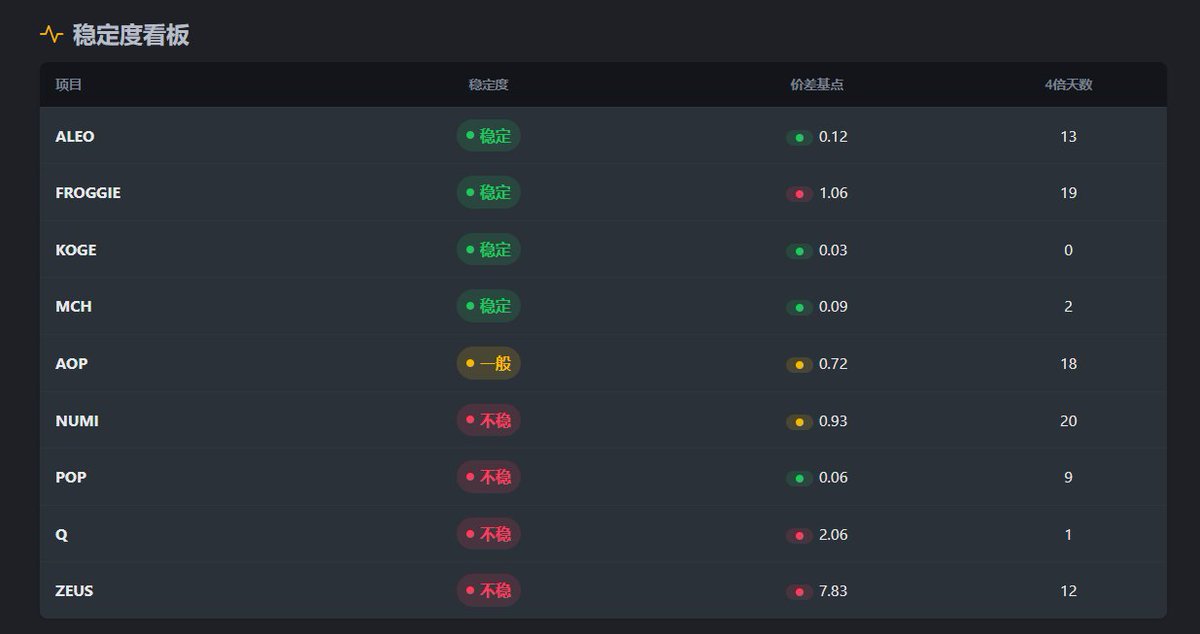Click the 4倍天数 value 20 for NUMI
The image size is (1200, 634).
1068,421
